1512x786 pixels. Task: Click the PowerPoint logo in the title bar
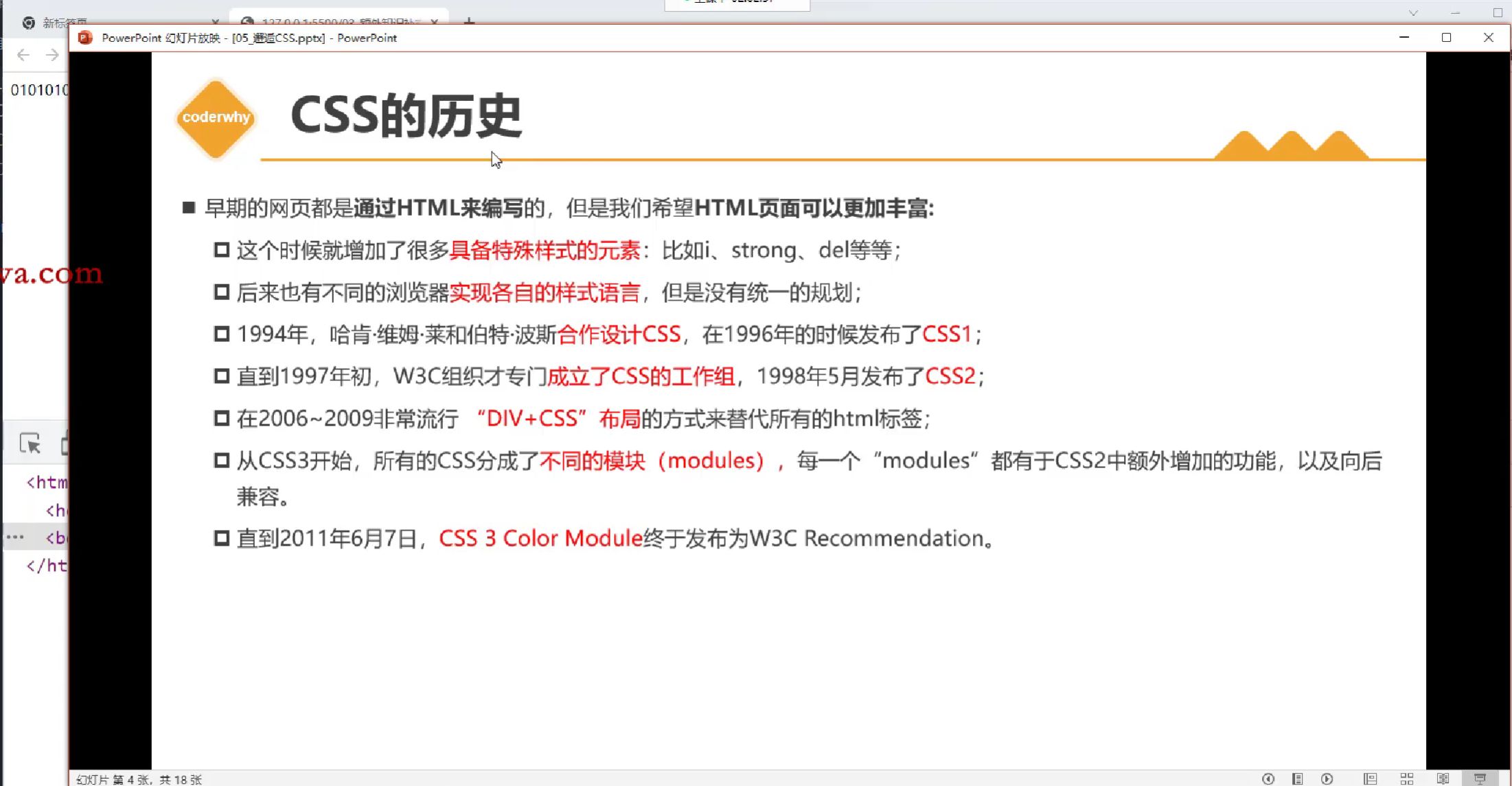click(x=85, y=38)
